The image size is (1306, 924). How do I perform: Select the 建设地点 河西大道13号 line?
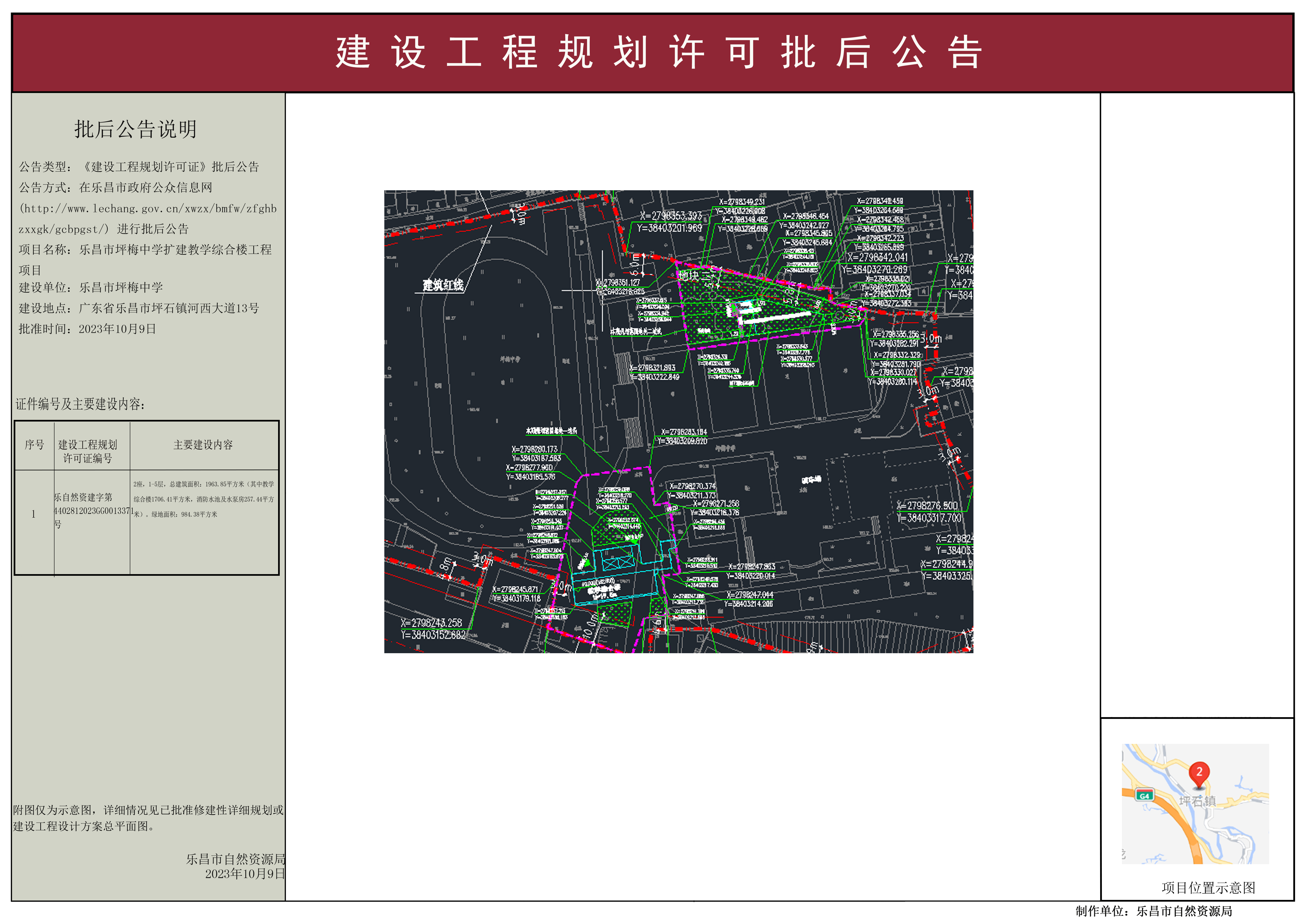139,308
